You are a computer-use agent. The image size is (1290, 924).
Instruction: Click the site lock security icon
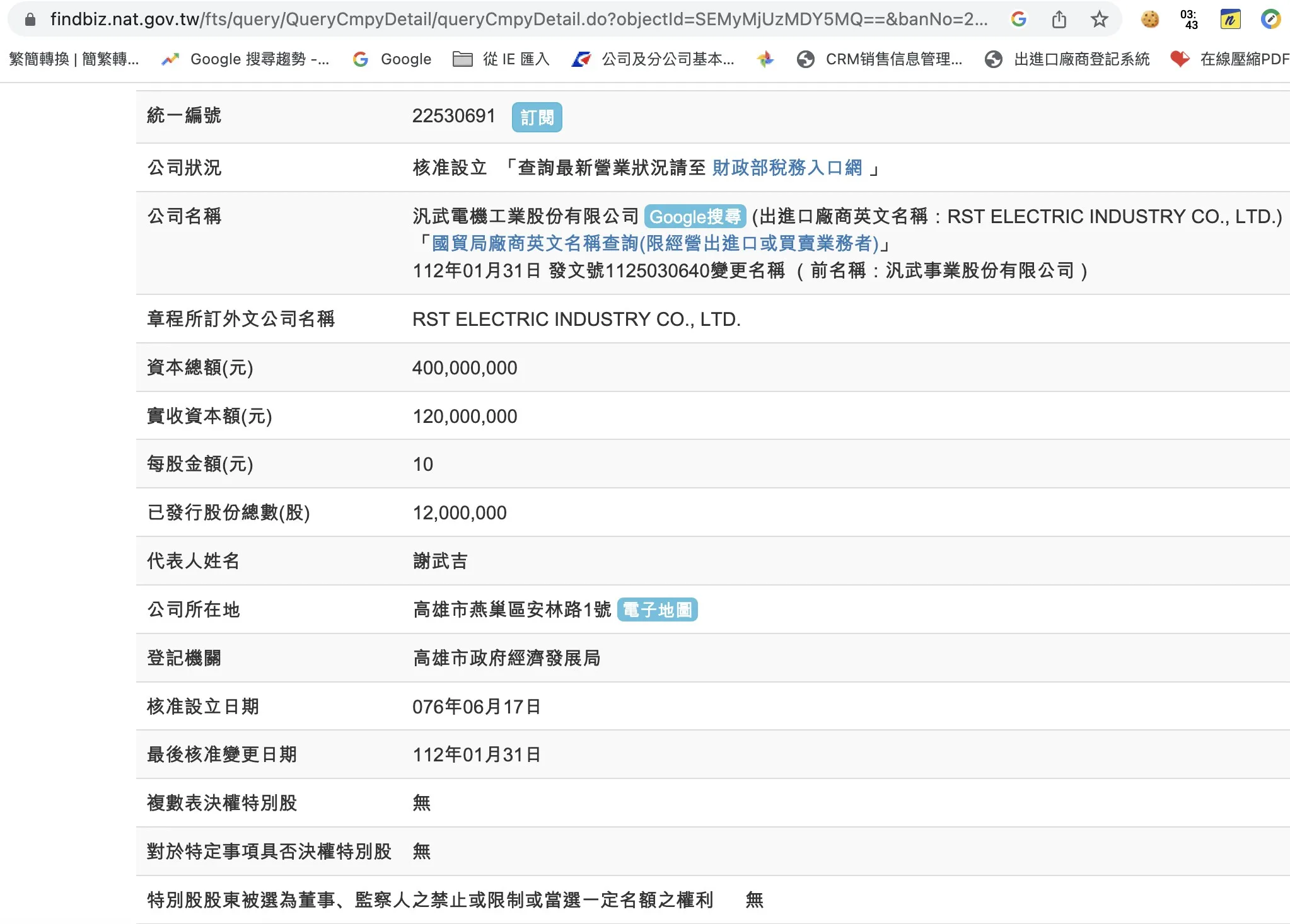click(x=30, y=20)
